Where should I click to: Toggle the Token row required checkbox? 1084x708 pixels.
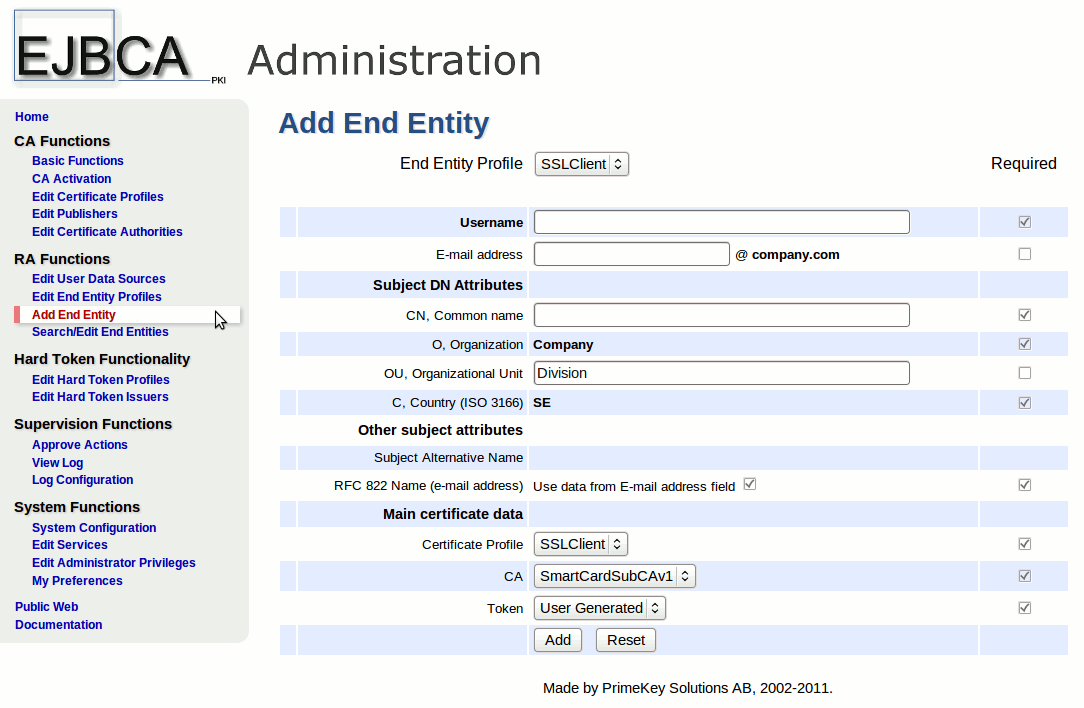(1025, 608)
